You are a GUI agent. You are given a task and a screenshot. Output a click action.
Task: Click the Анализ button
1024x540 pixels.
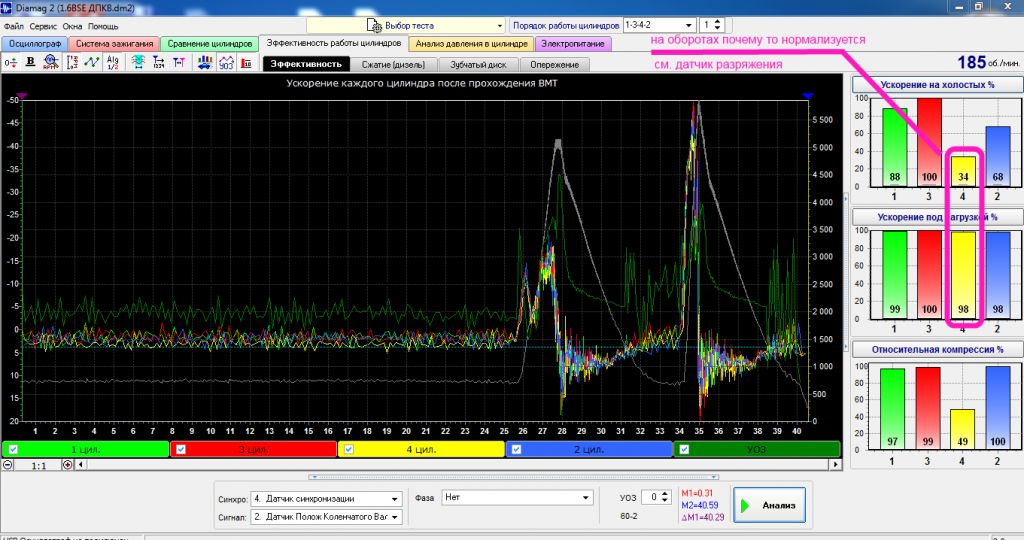pyautogui.click(x=769, y=505)
